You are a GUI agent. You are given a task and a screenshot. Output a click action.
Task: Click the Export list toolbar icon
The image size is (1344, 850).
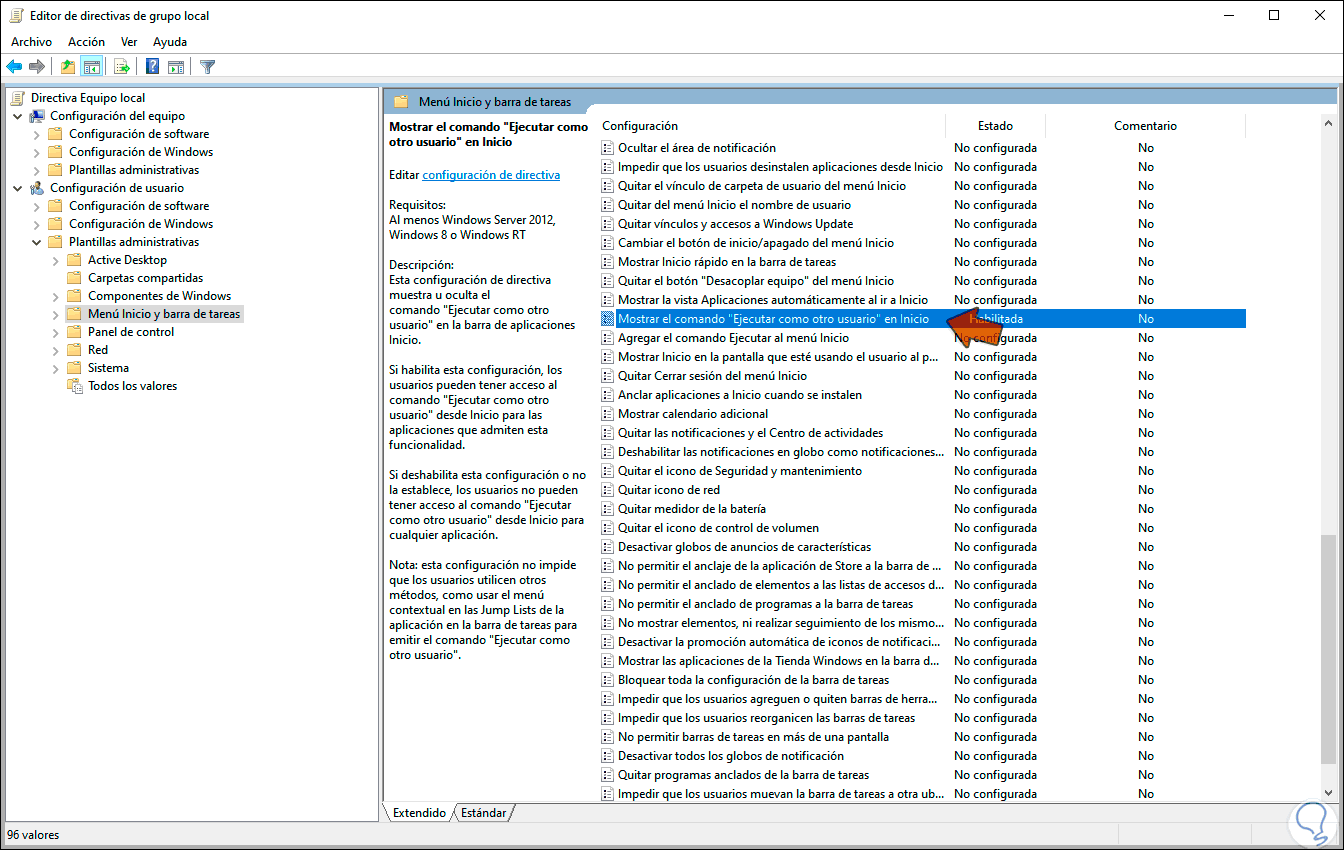coord(121,67)
